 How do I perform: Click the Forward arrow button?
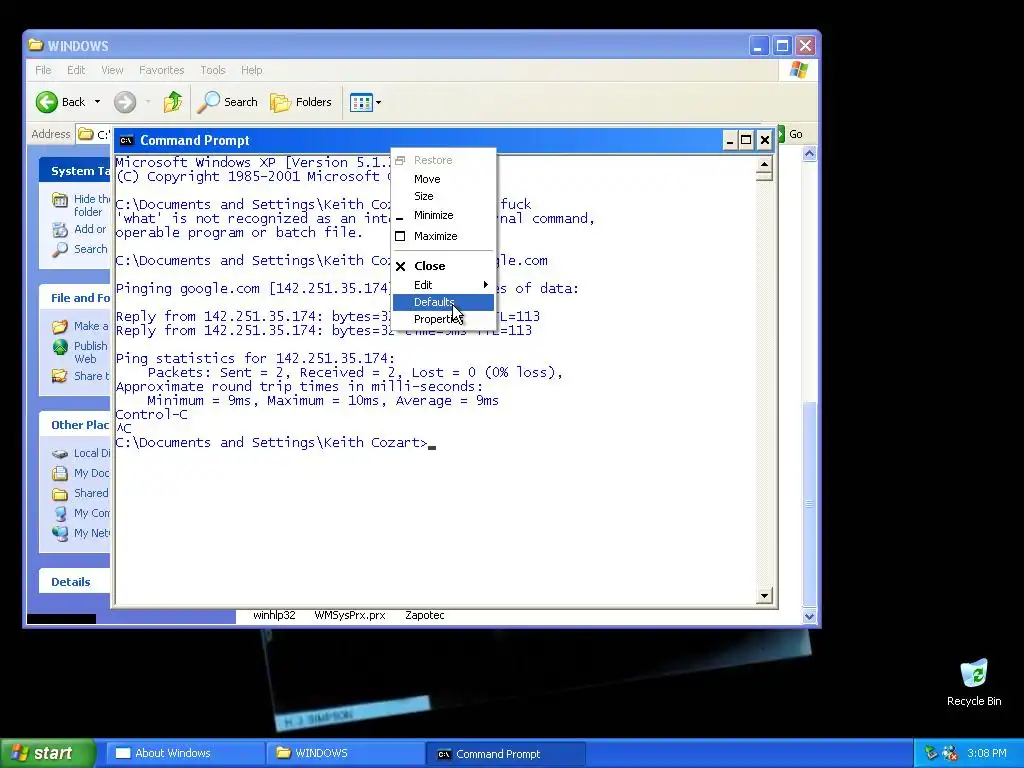pyautogui.click(x=125, y=102)
